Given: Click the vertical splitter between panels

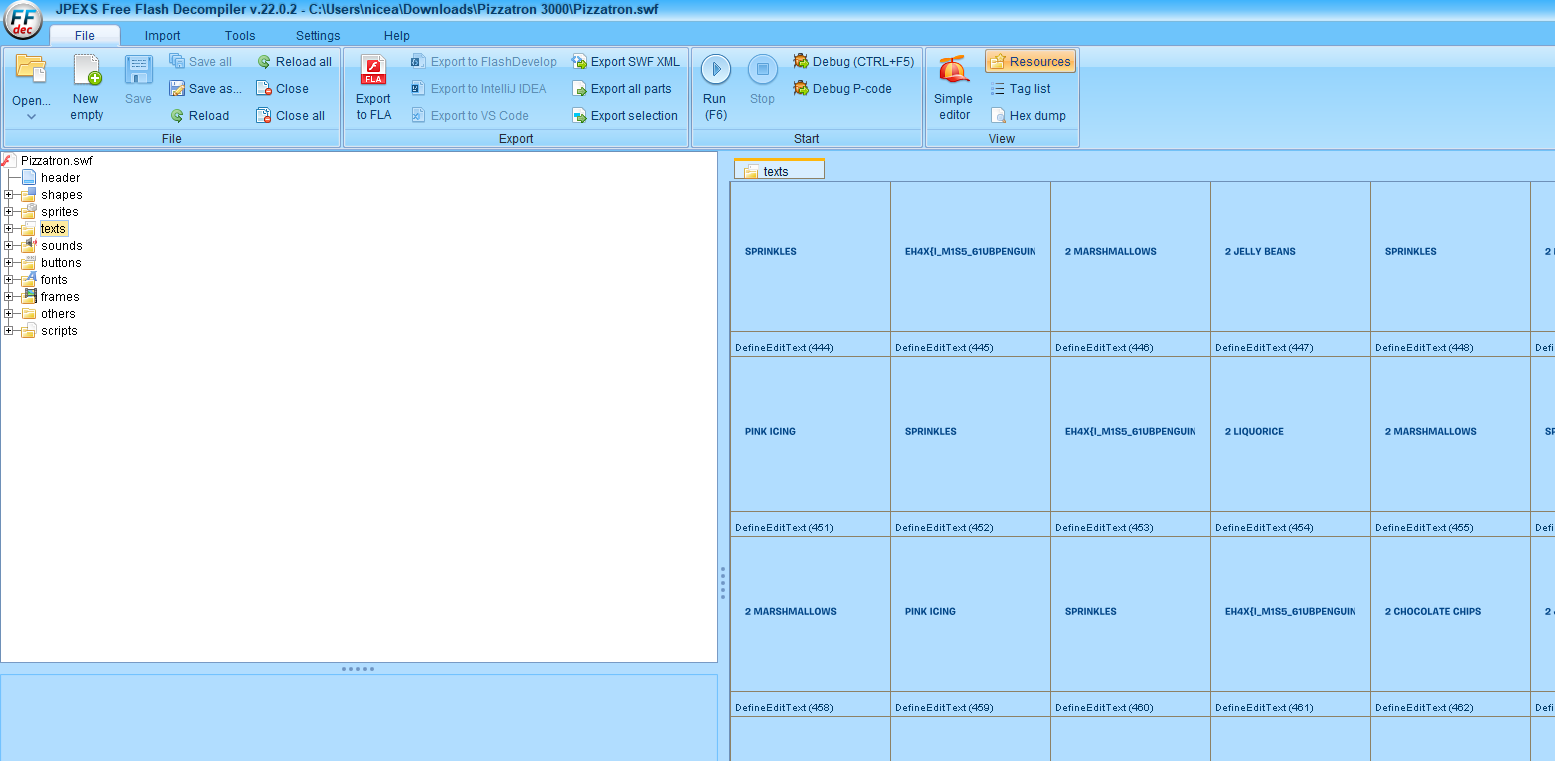Looking at the screenshot, I should pyautogui.click(x=723, y=582).
